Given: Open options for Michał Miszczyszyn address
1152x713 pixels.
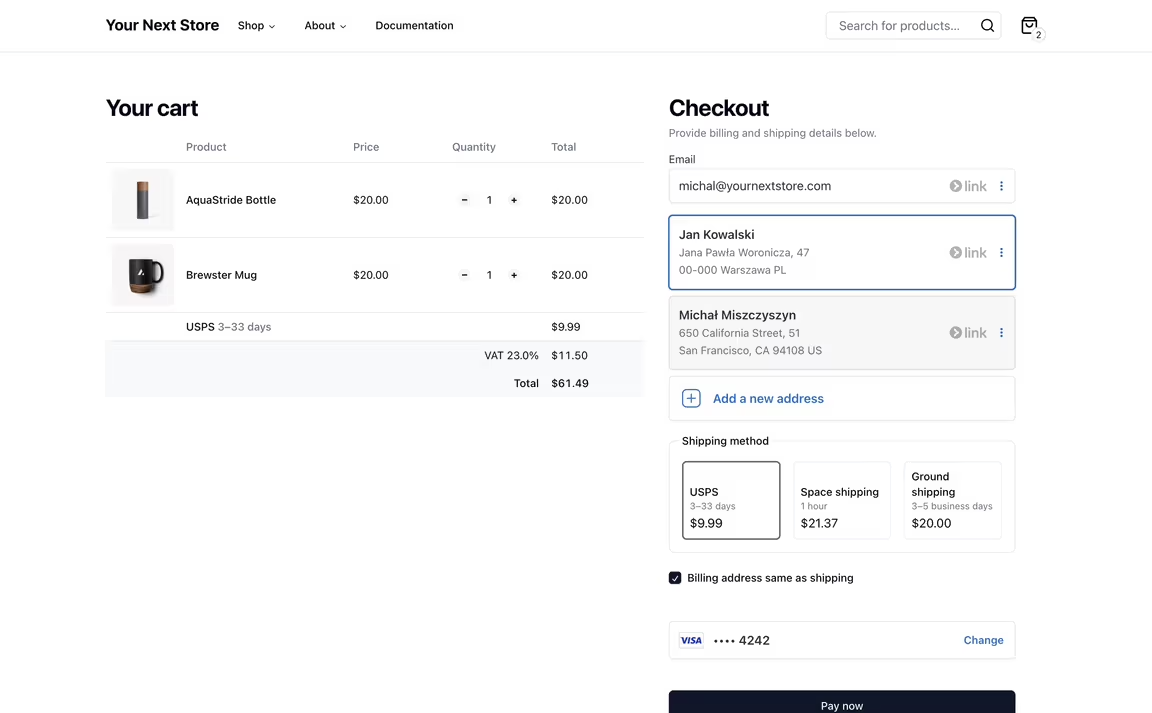Looking at the screenshot, I should coord(1001,333).
